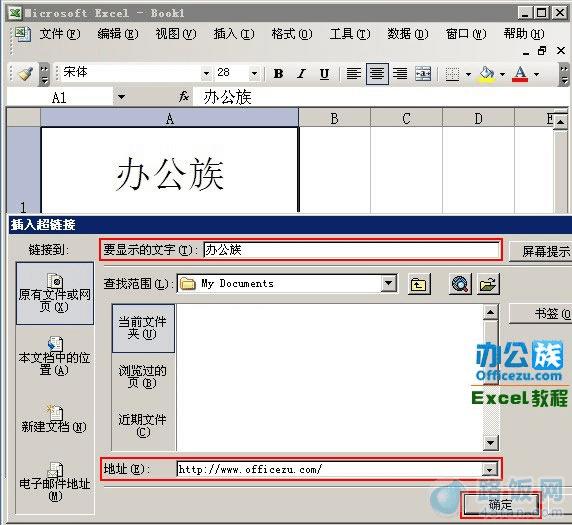Click the Browse for File folder icon
The width and height of the screenshot is (572, 525).
488,283
